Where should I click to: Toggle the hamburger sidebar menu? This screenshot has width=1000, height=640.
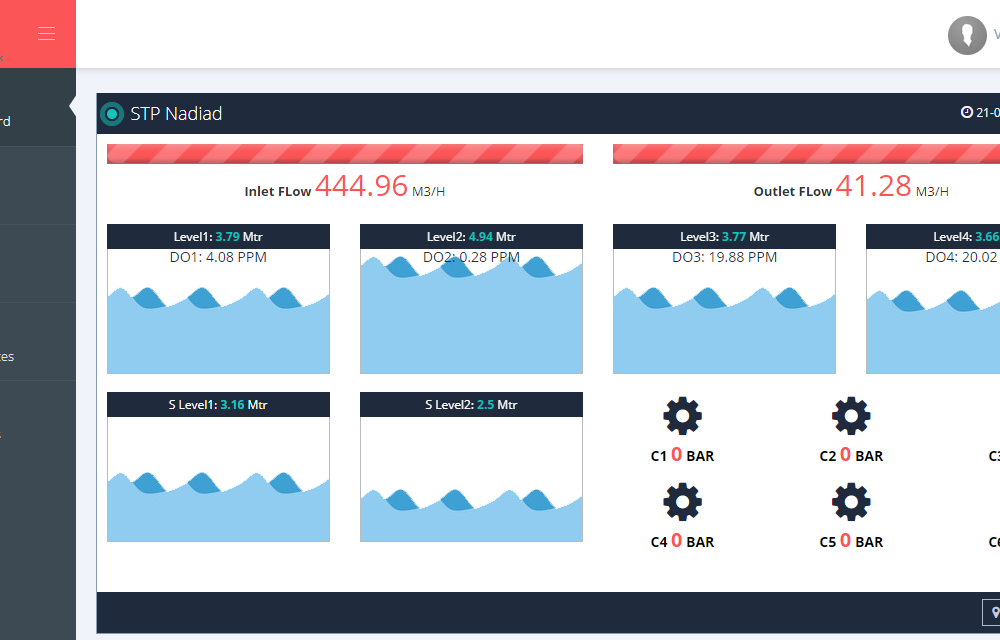(x=46, y=34)
